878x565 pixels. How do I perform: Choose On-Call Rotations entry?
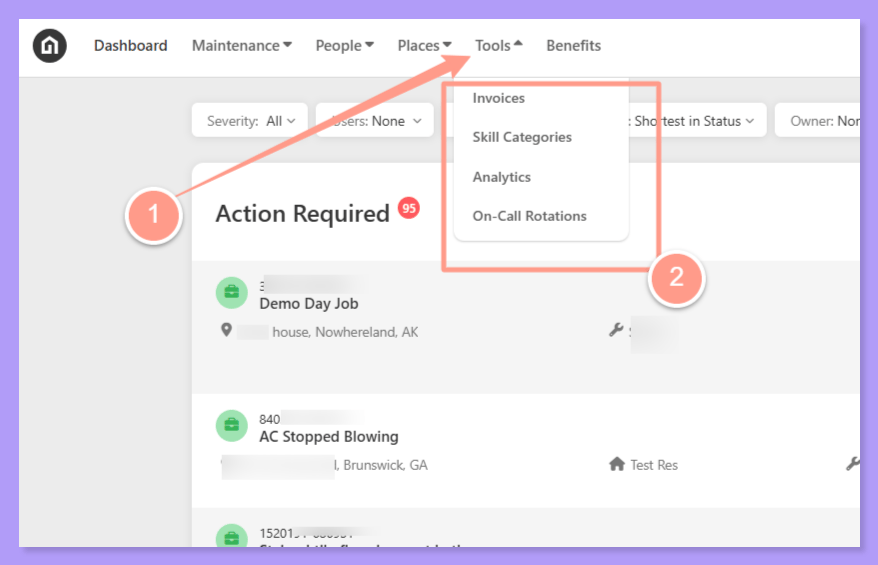[x=530, y=216]
